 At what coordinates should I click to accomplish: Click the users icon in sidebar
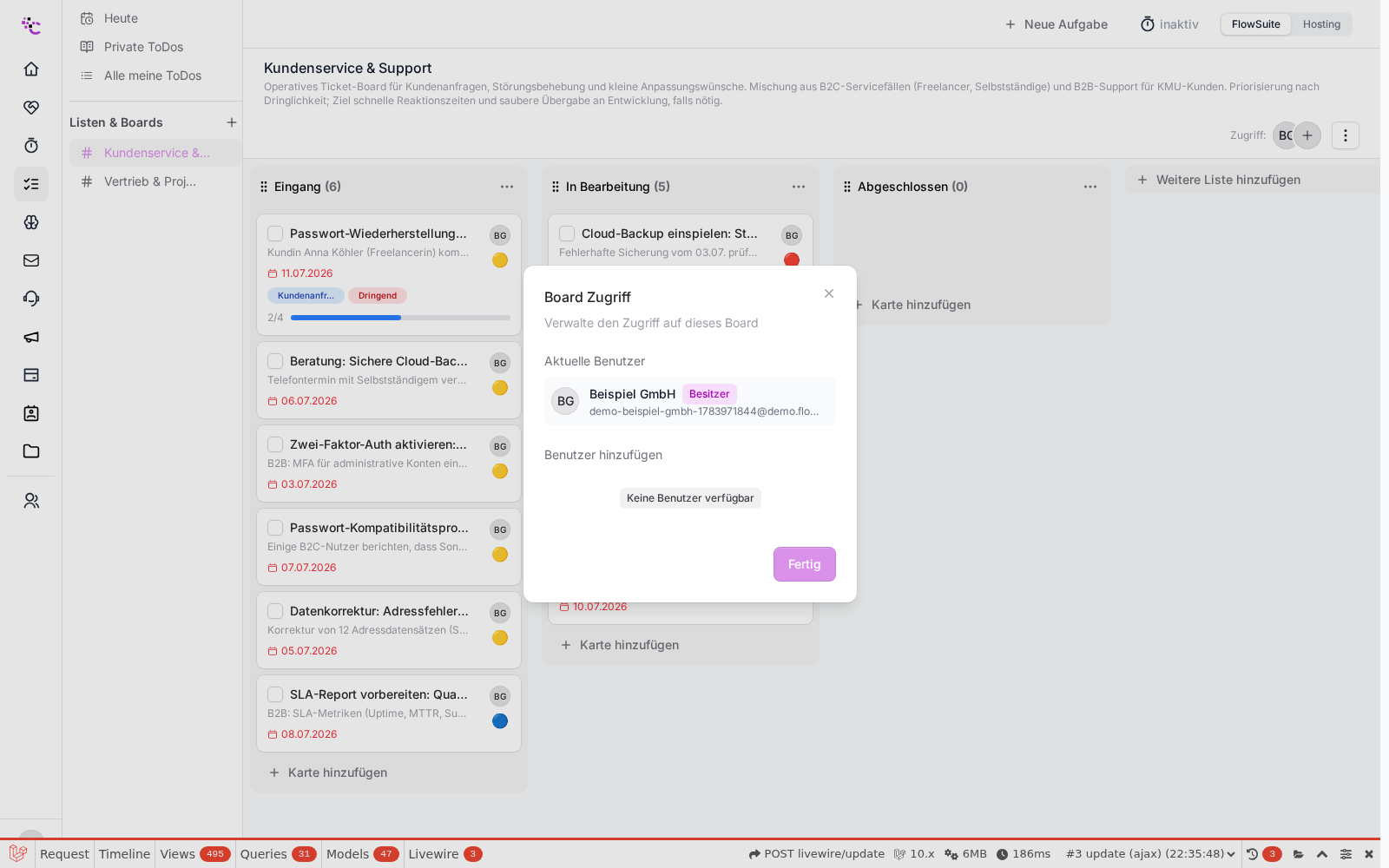(31, 501)
